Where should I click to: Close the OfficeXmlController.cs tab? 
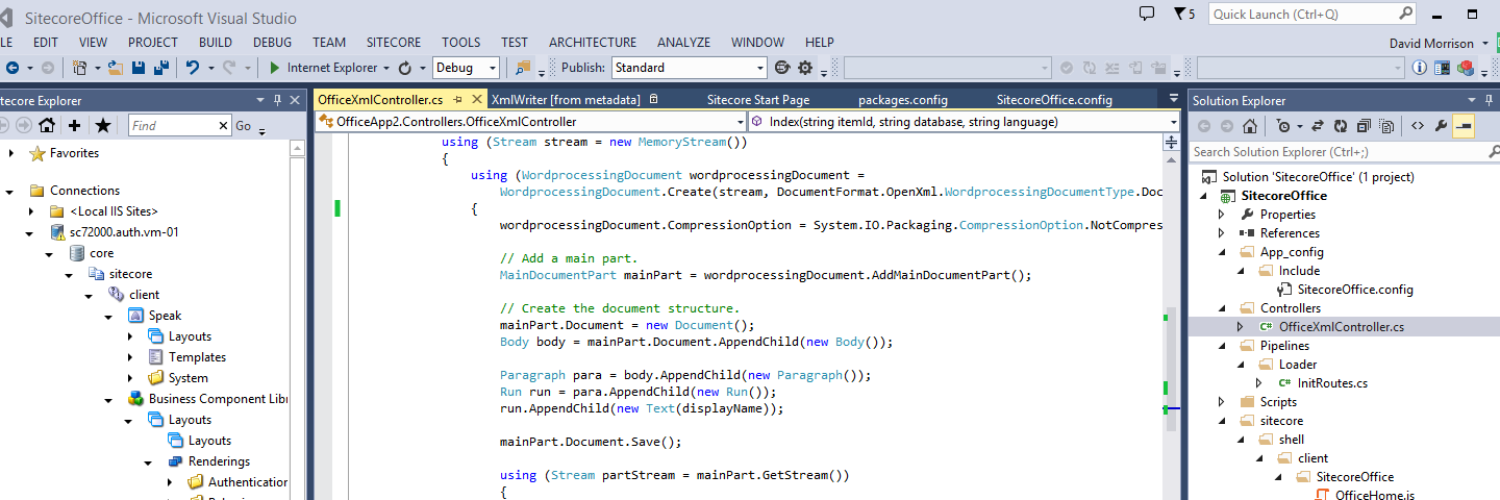(x=475, y=99)
